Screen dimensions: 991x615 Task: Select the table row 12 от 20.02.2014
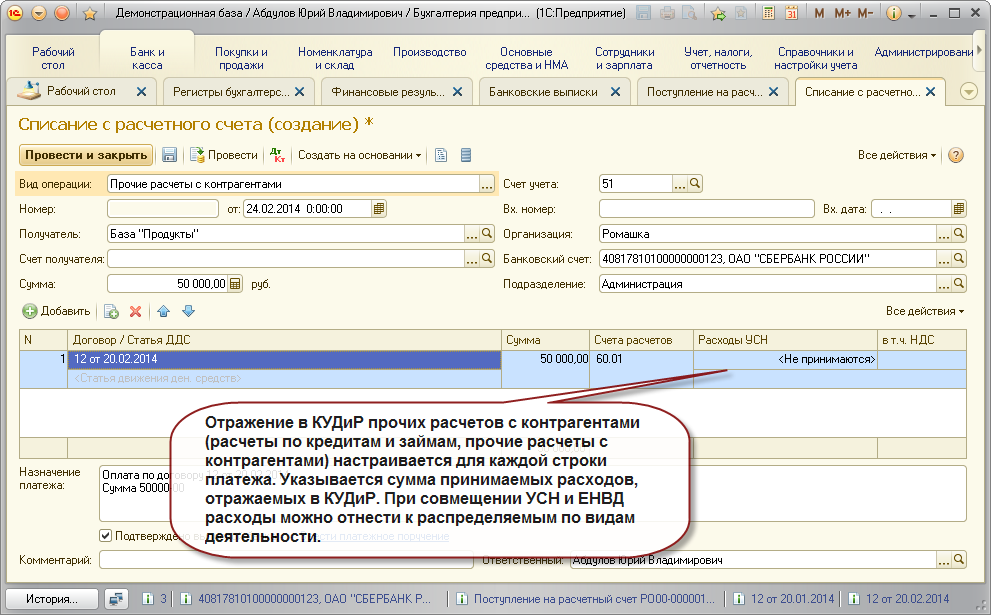284,359
